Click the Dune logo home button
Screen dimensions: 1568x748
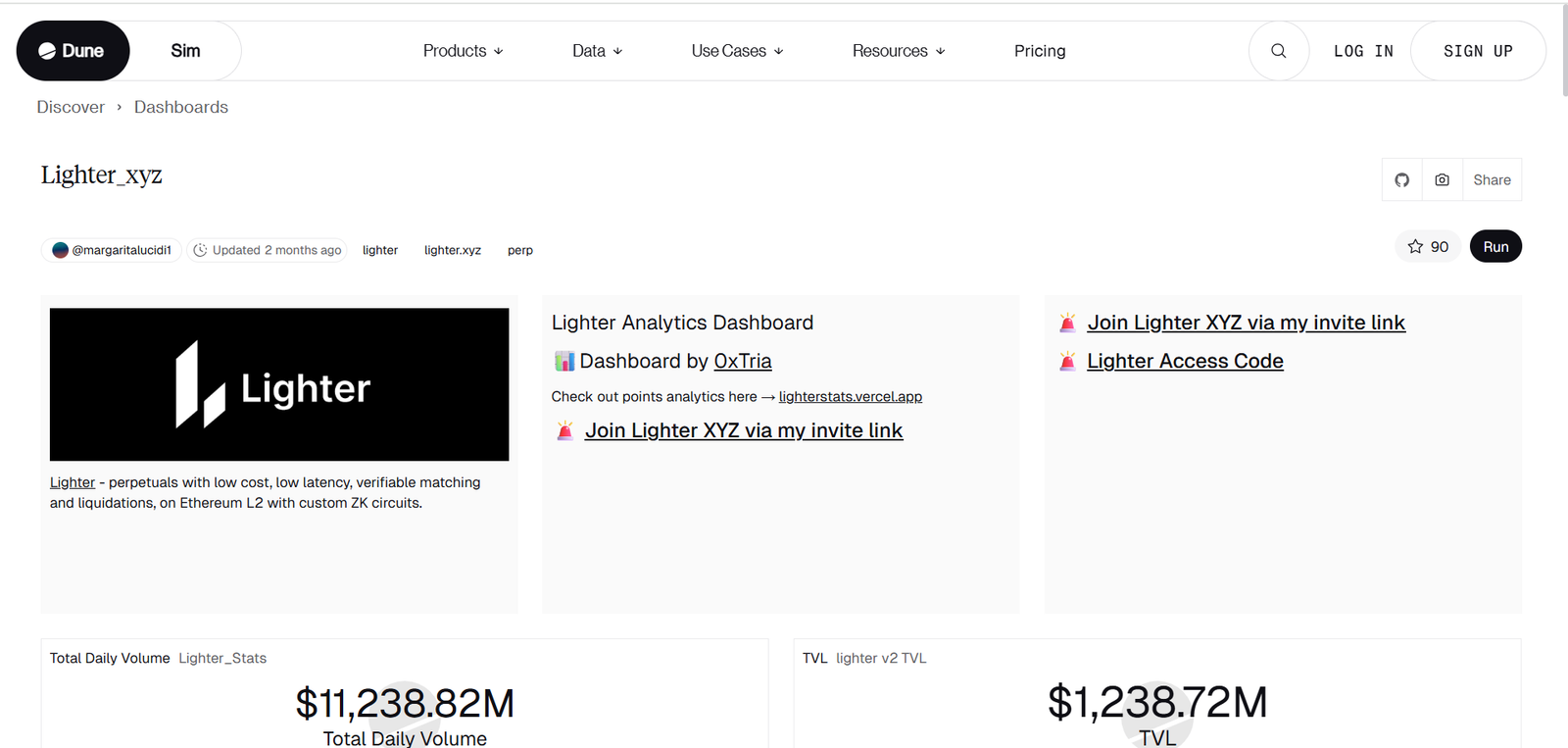tap(73, 51)
